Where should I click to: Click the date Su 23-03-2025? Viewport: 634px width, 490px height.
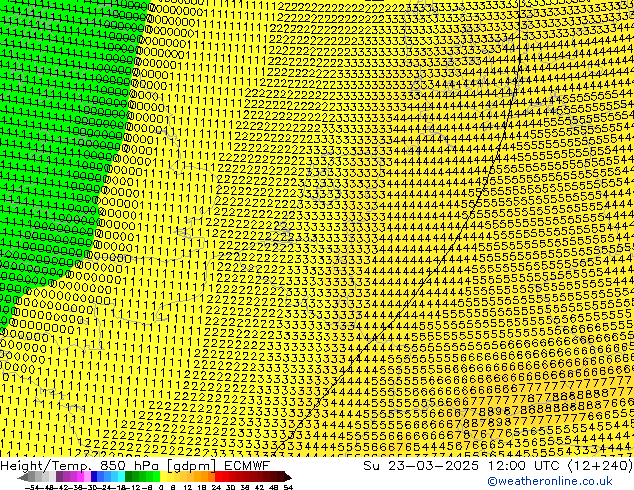(x=421, y=466)
